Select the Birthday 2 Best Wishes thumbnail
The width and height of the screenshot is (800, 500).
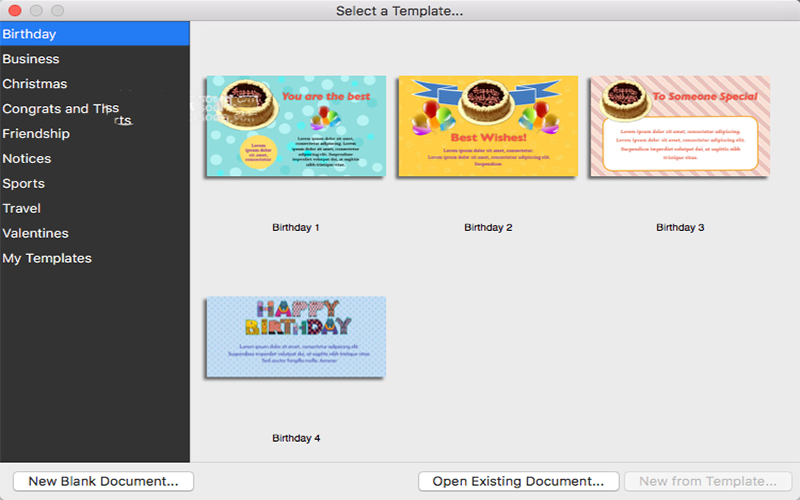point(488,126)
